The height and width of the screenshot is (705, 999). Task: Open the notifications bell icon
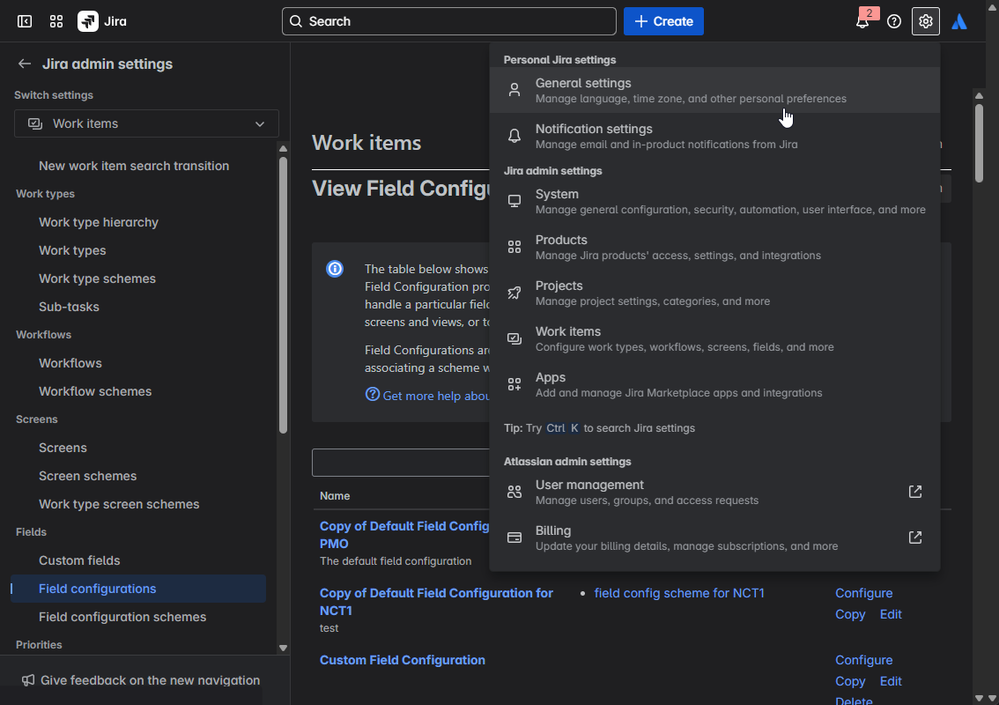[862, 21]
